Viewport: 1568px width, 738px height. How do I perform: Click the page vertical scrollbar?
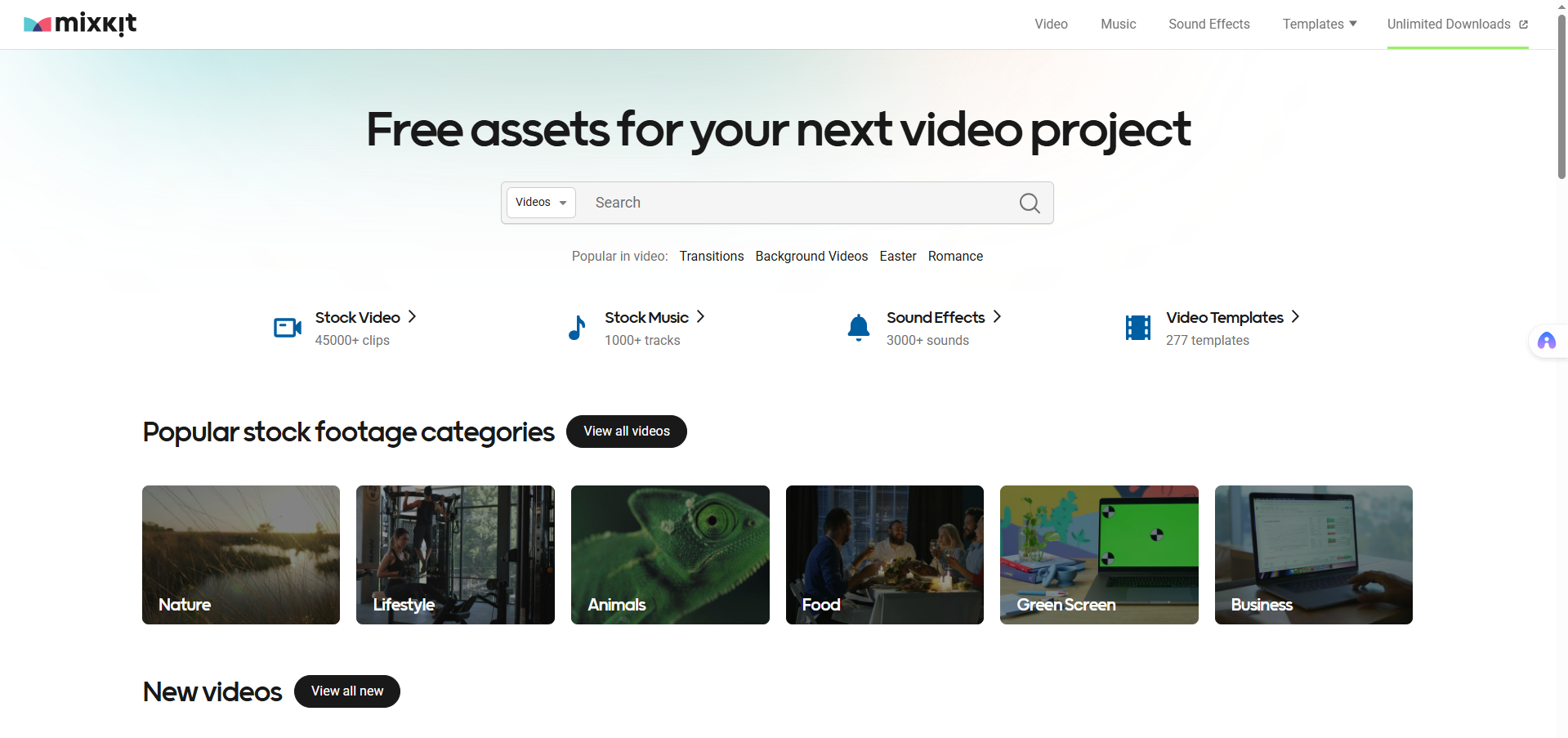pyautogui.click(x=1561, y=98)
